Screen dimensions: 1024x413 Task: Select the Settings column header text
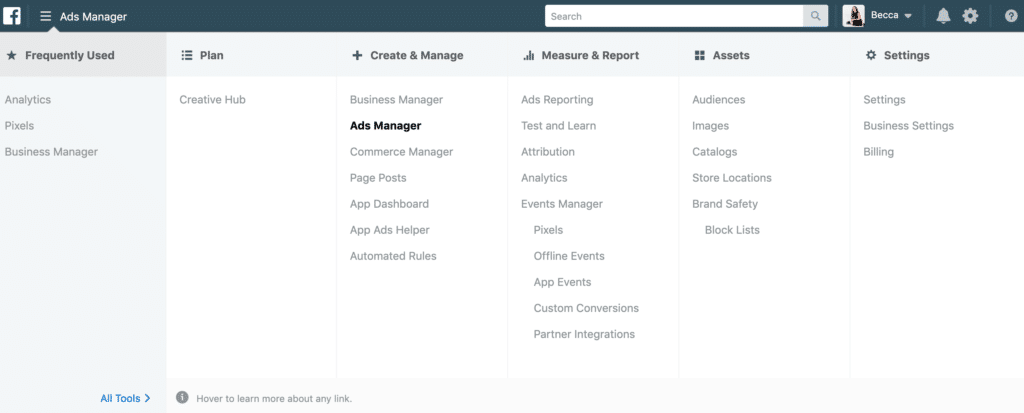pos(906,56)
